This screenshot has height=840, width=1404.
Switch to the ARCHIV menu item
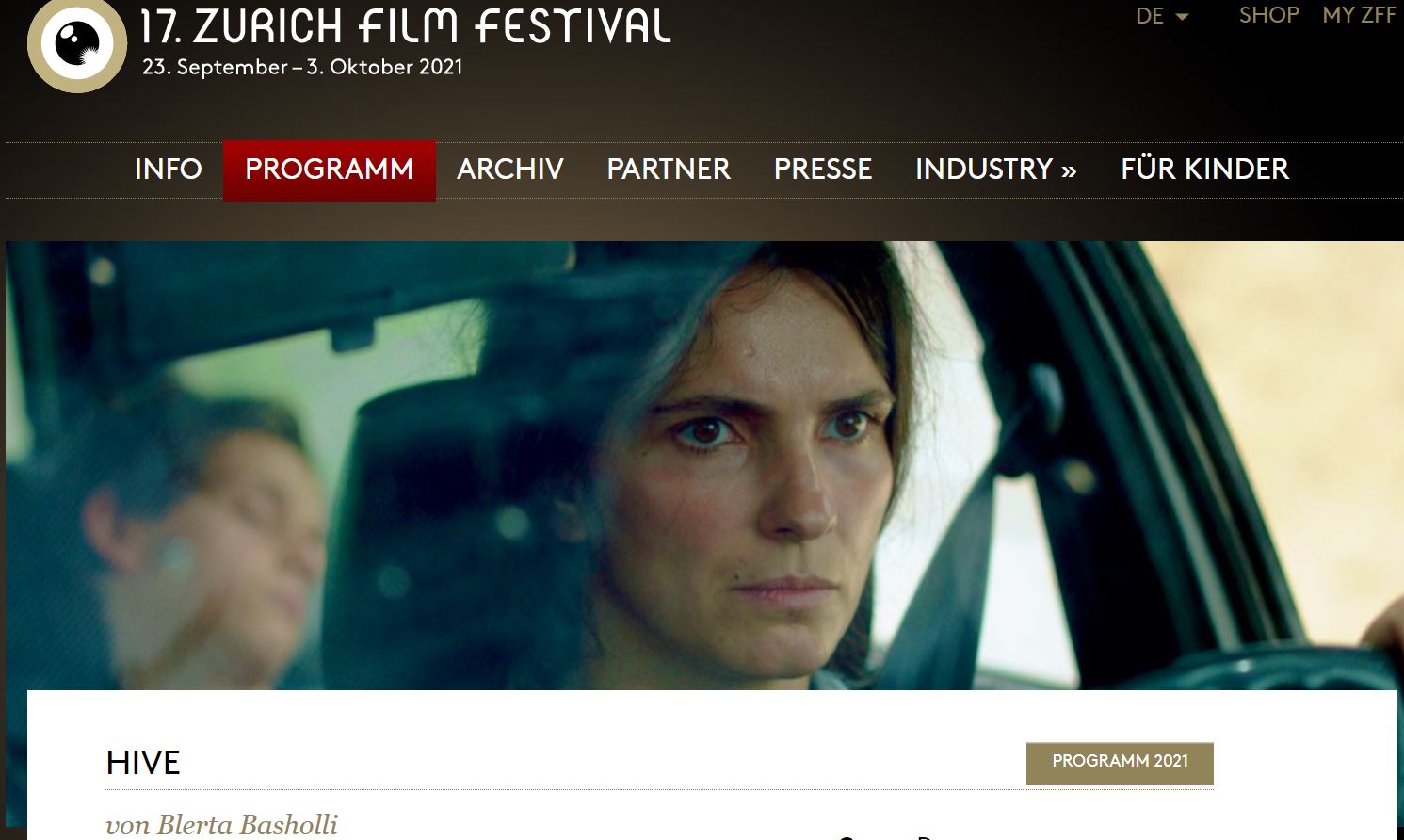pos(510,170)
